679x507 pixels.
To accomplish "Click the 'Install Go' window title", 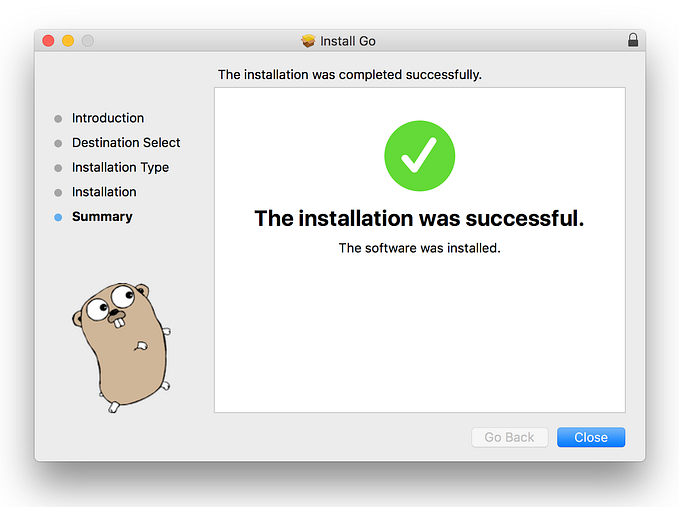I will tap(348, 41).
